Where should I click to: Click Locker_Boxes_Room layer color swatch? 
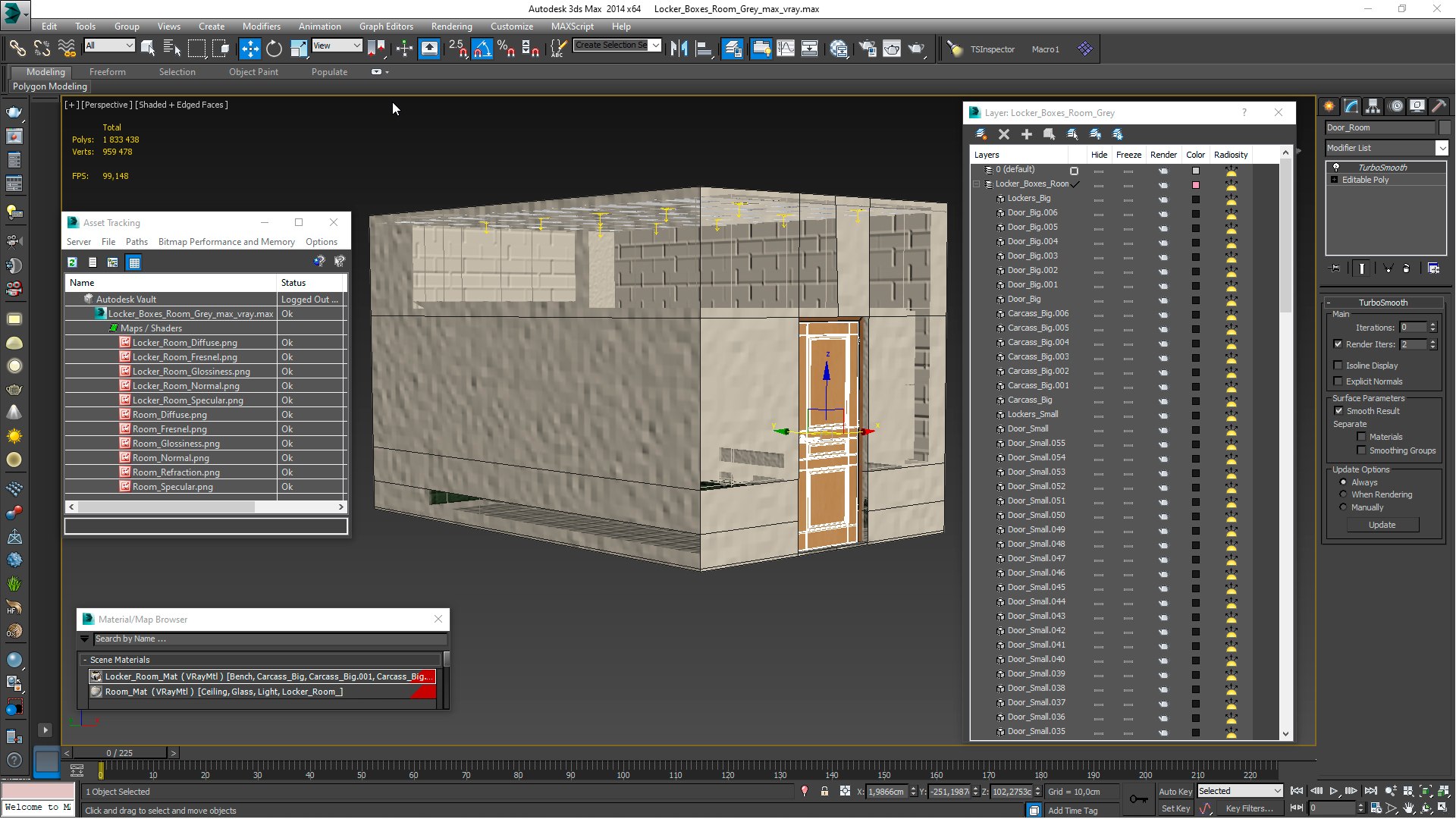[x=1196, y=184]
